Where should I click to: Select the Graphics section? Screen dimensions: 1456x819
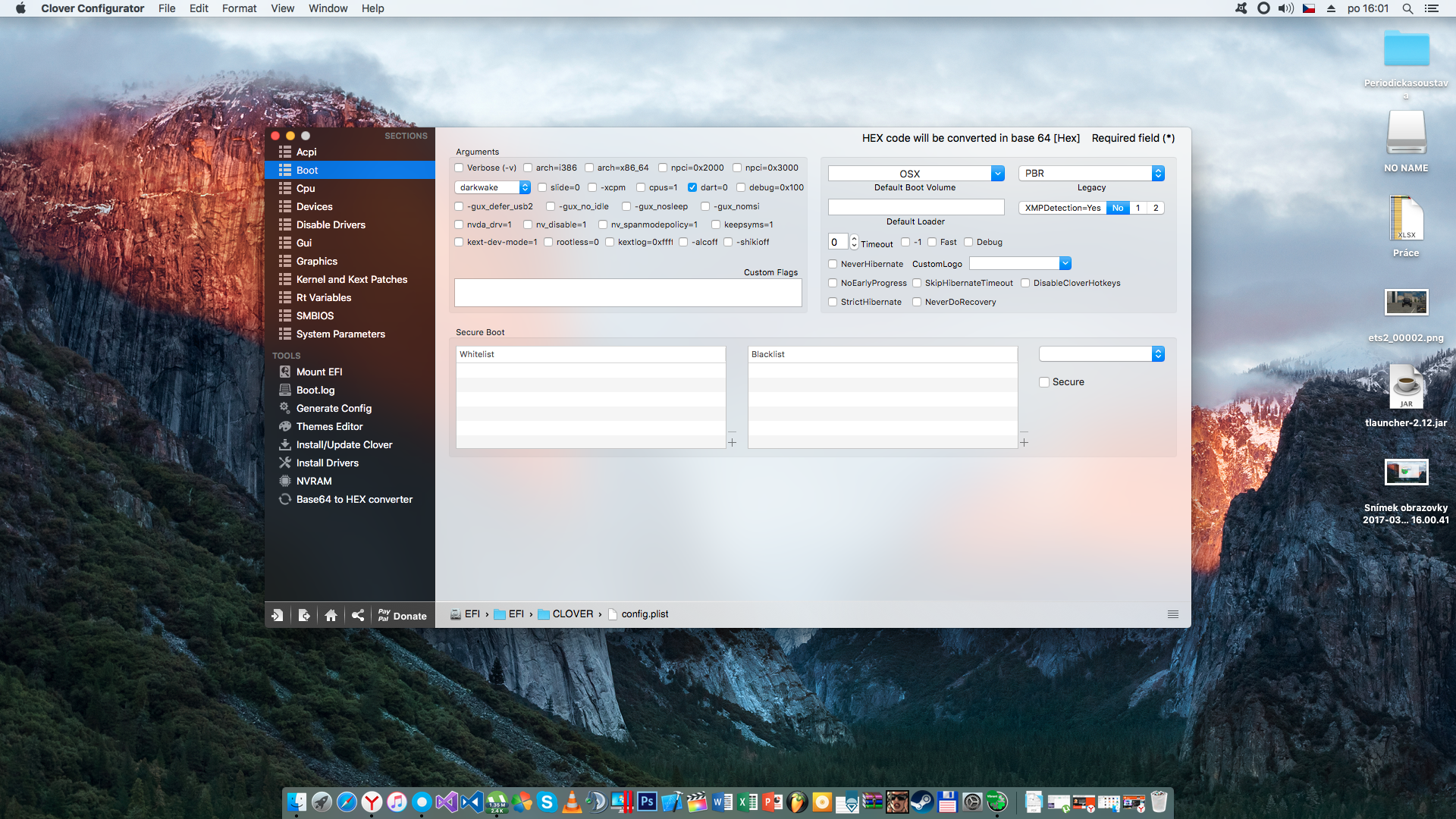coord(316,261)
